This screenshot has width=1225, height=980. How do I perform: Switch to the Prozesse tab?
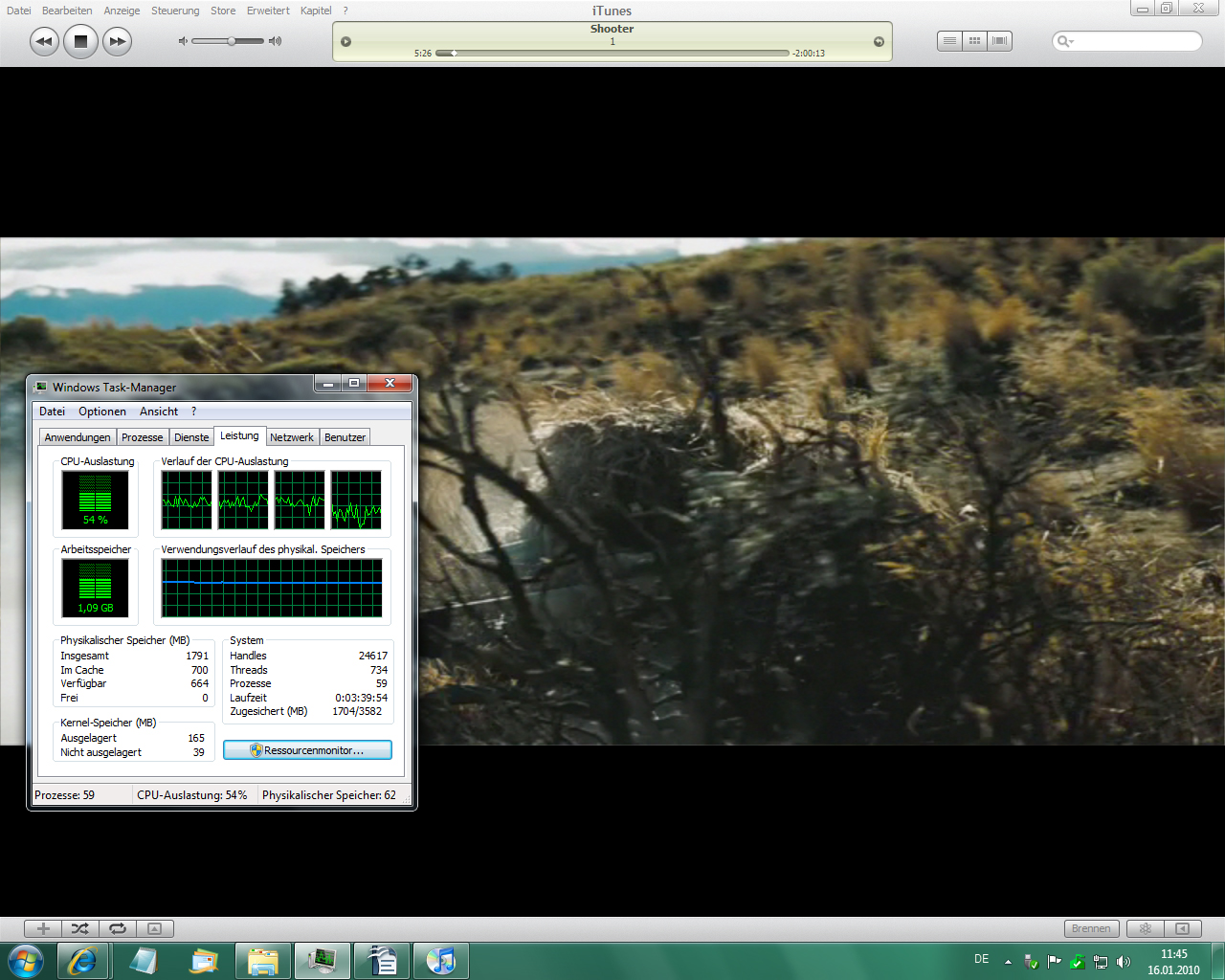[142, 437]
